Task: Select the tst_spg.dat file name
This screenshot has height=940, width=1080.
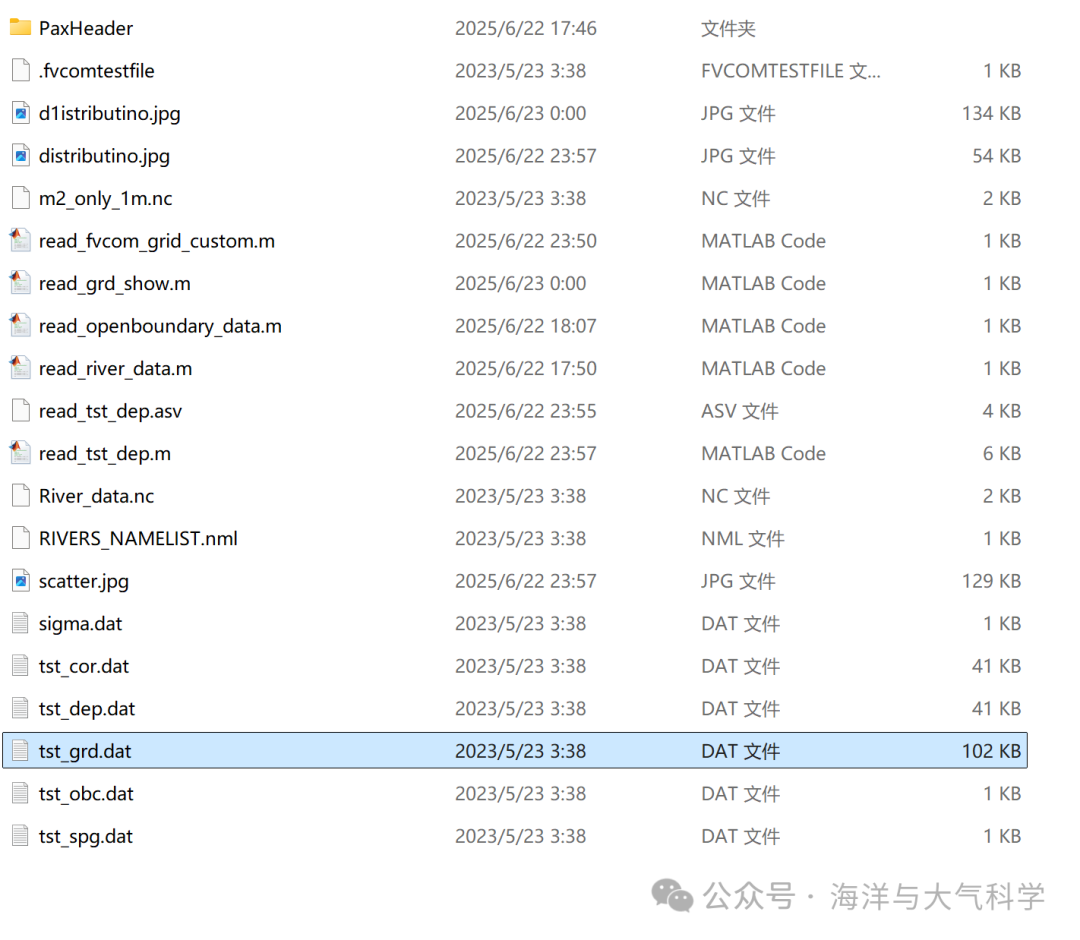Action: click(x=85, y=836)
